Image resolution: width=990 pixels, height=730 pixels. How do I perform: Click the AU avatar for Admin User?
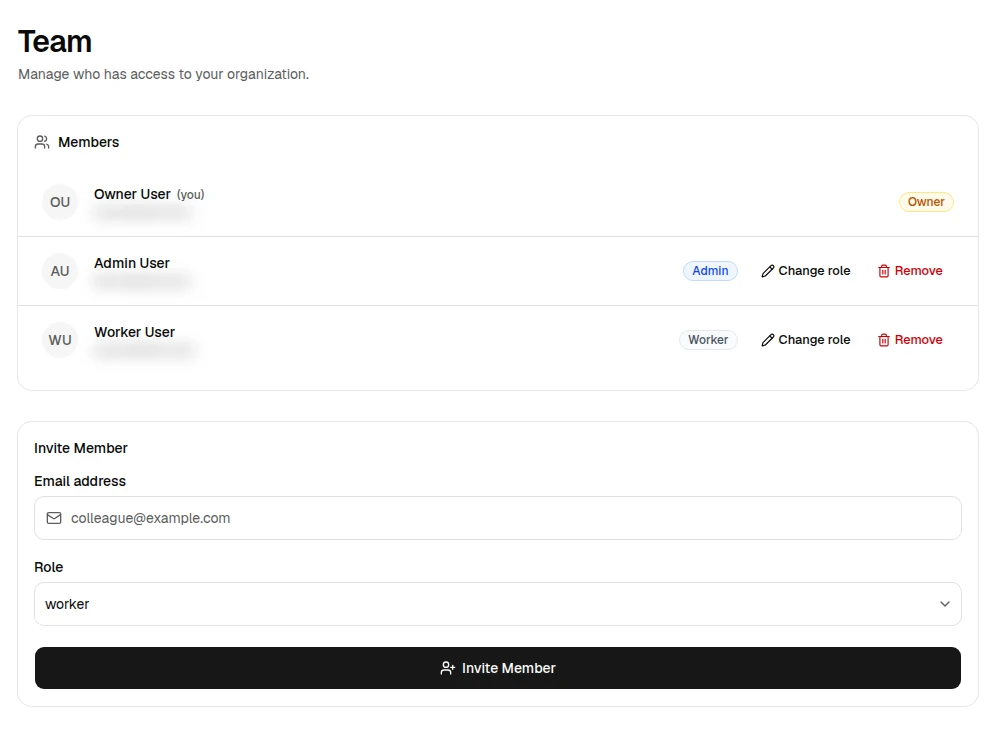(60, 271)
